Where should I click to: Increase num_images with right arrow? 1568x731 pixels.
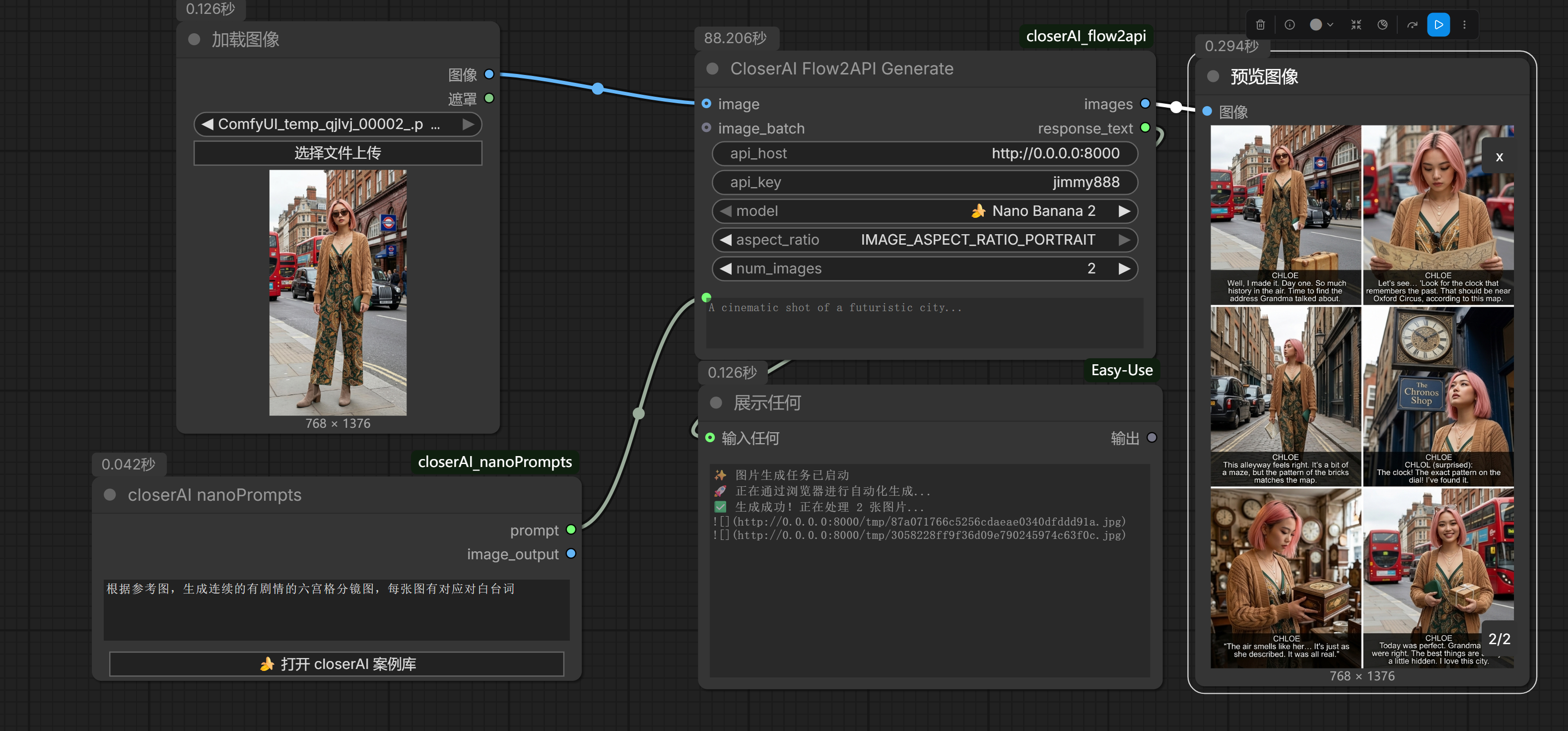(x=1124, y=268)
